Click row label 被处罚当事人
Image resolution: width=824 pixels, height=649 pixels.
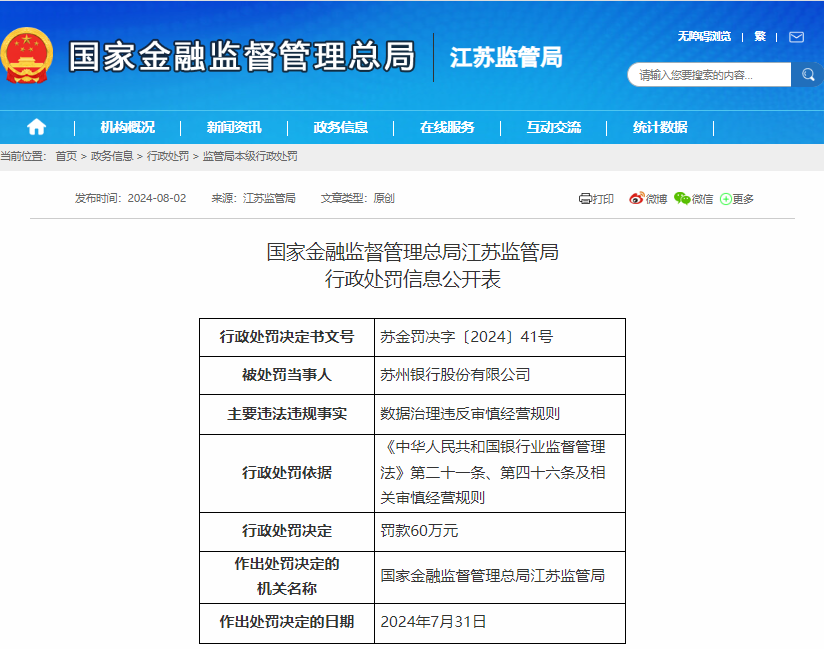(x=287, y=375)
